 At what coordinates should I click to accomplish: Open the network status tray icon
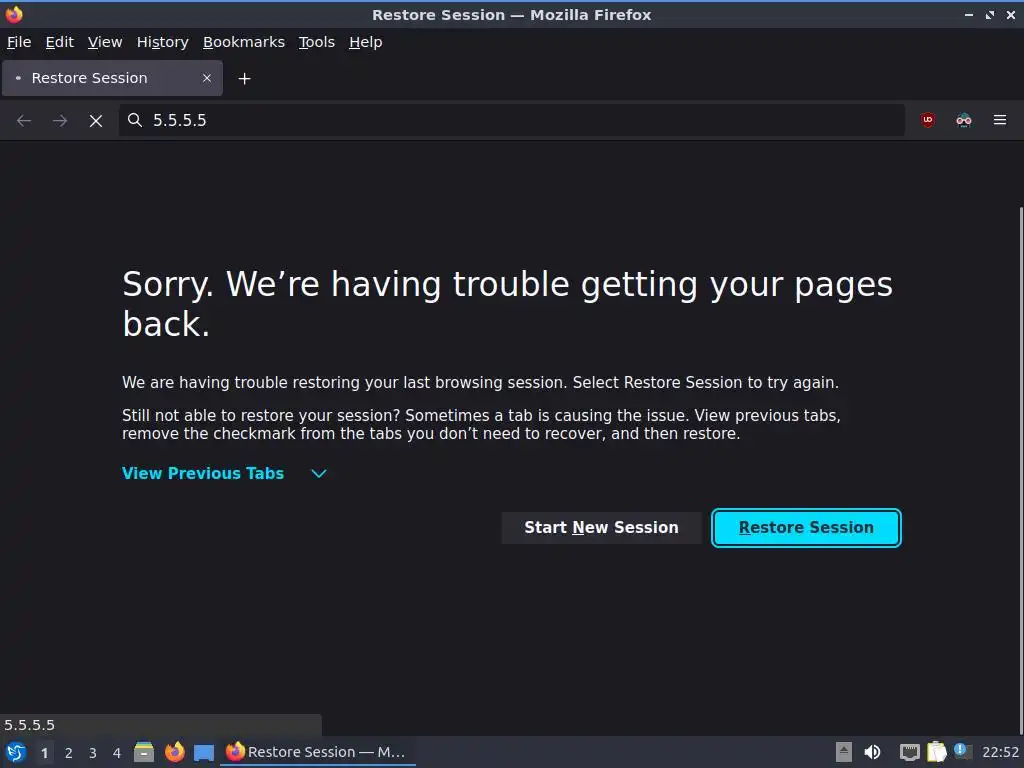click(x=910, y=752)
